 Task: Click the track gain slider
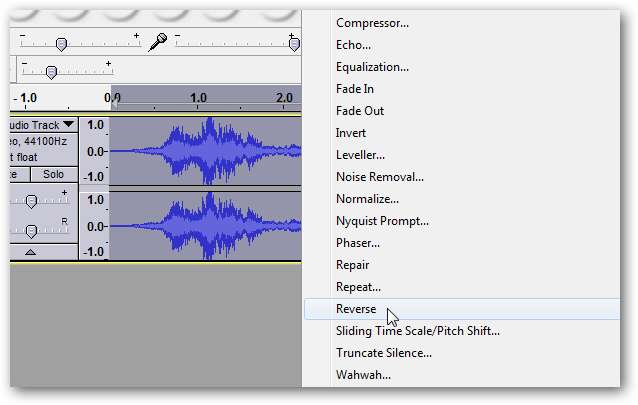click(x=31, y=201)
